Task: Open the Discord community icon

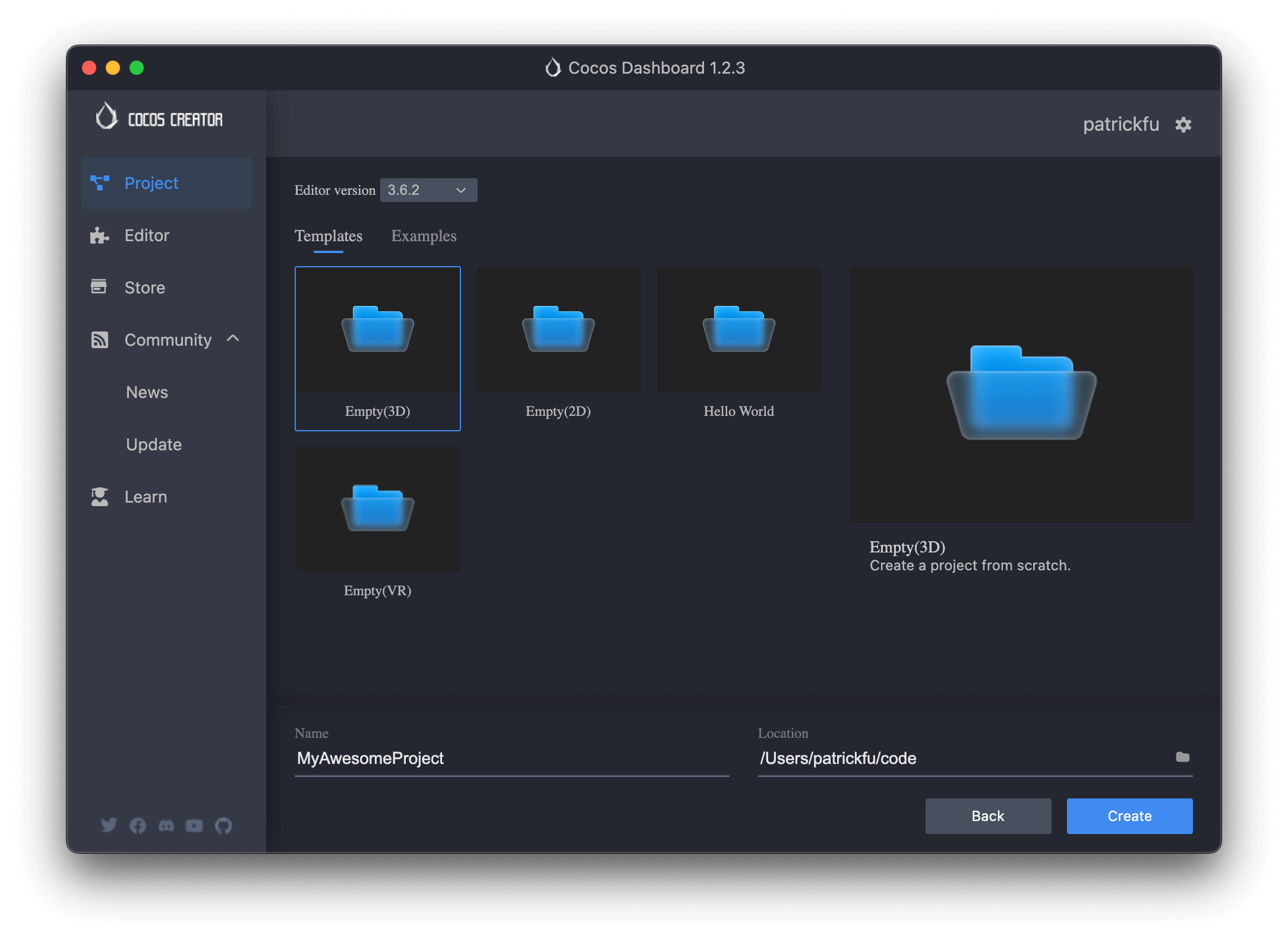Action: click(165, 826)
